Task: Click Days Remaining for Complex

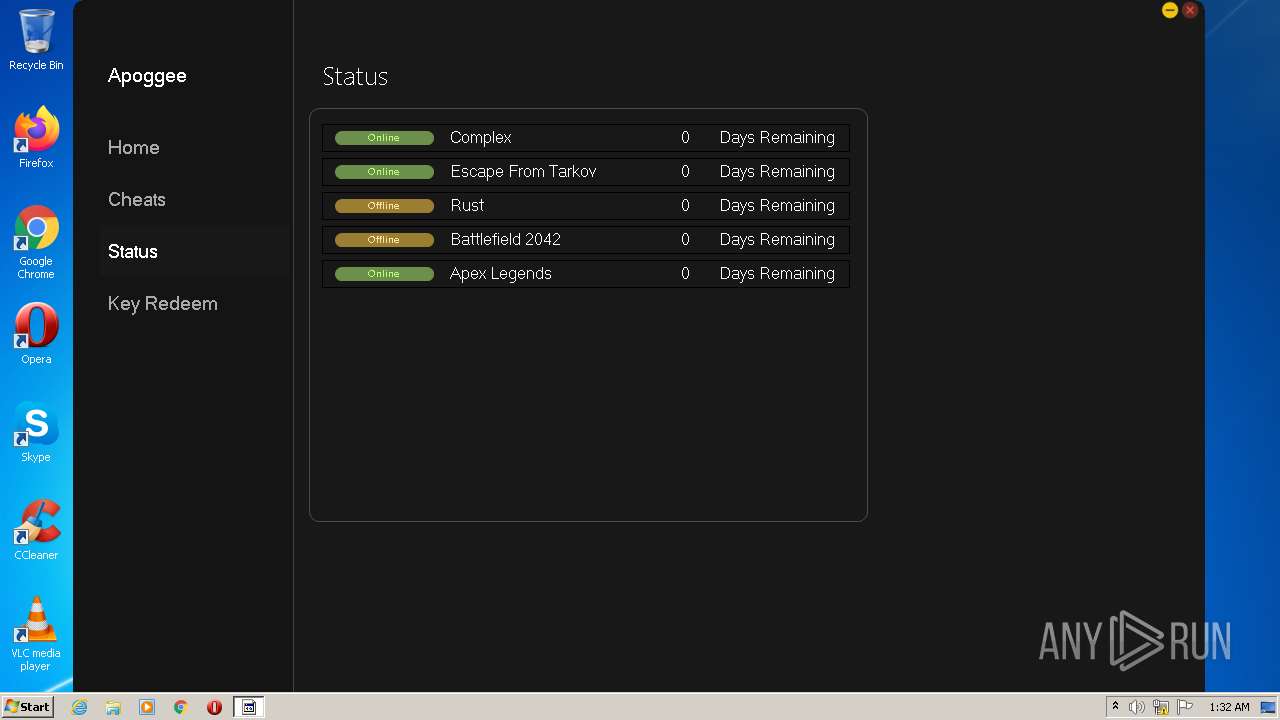Action: [777, 137]
